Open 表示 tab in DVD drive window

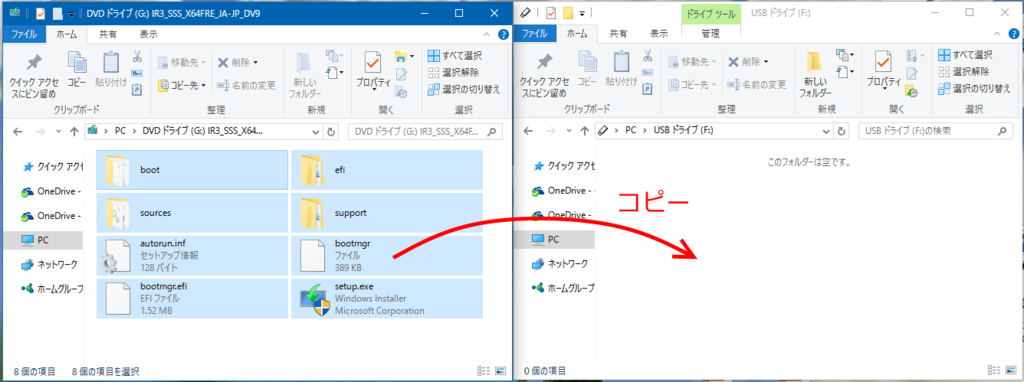148,34
